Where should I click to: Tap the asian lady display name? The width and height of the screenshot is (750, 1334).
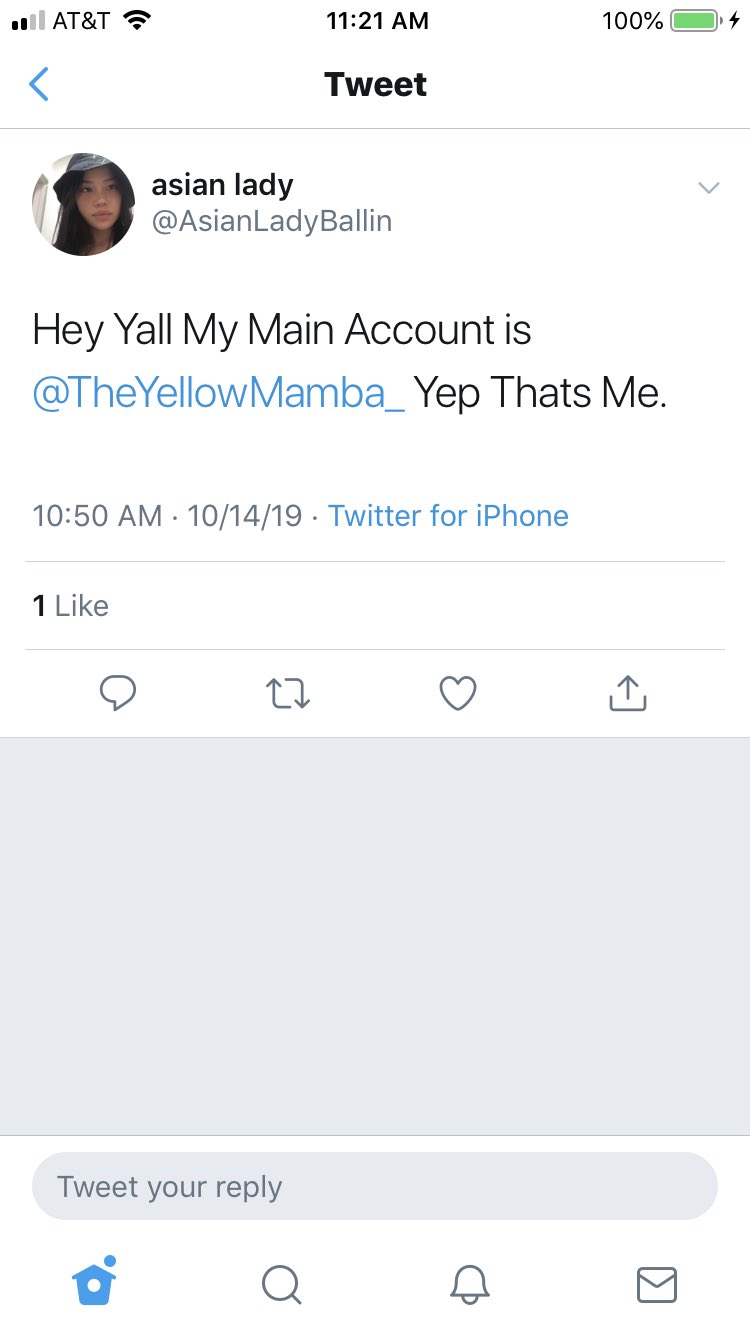coord(222,185)
